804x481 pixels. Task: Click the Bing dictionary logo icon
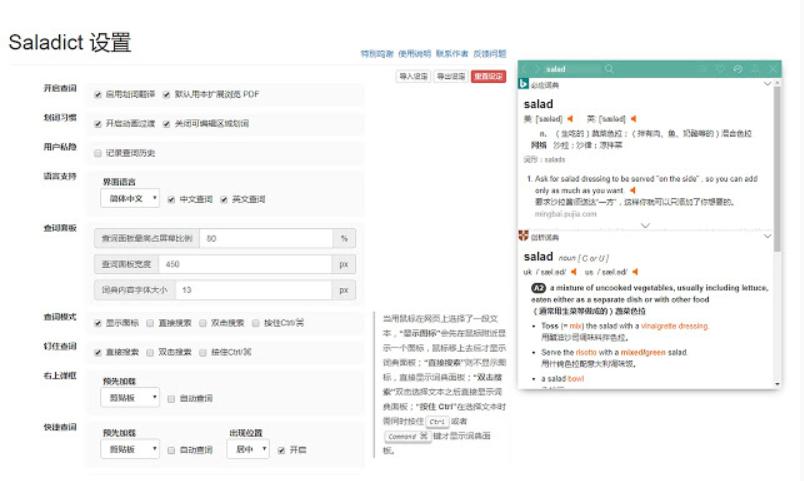pos(523,84)
